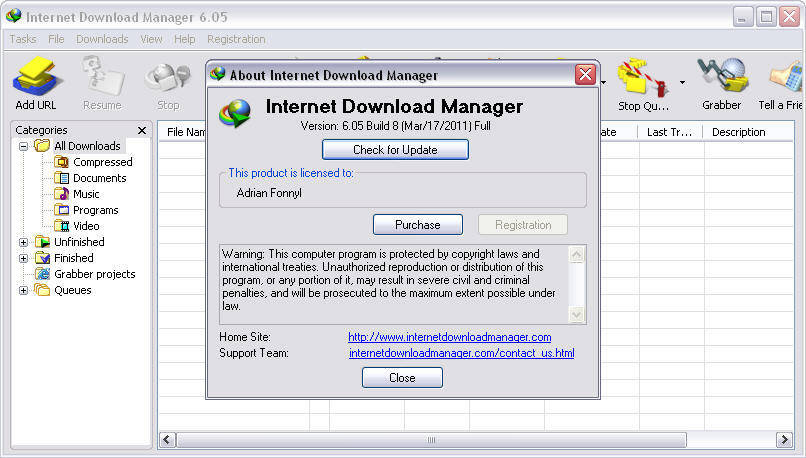Select the Video category label
Screen dimensions: 806x458
click(86, 226)
